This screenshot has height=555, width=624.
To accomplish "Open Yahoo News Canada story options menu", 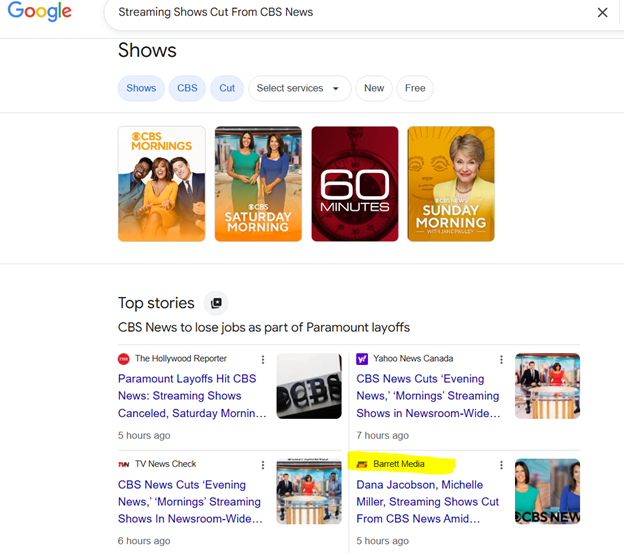I will (502, 359).
